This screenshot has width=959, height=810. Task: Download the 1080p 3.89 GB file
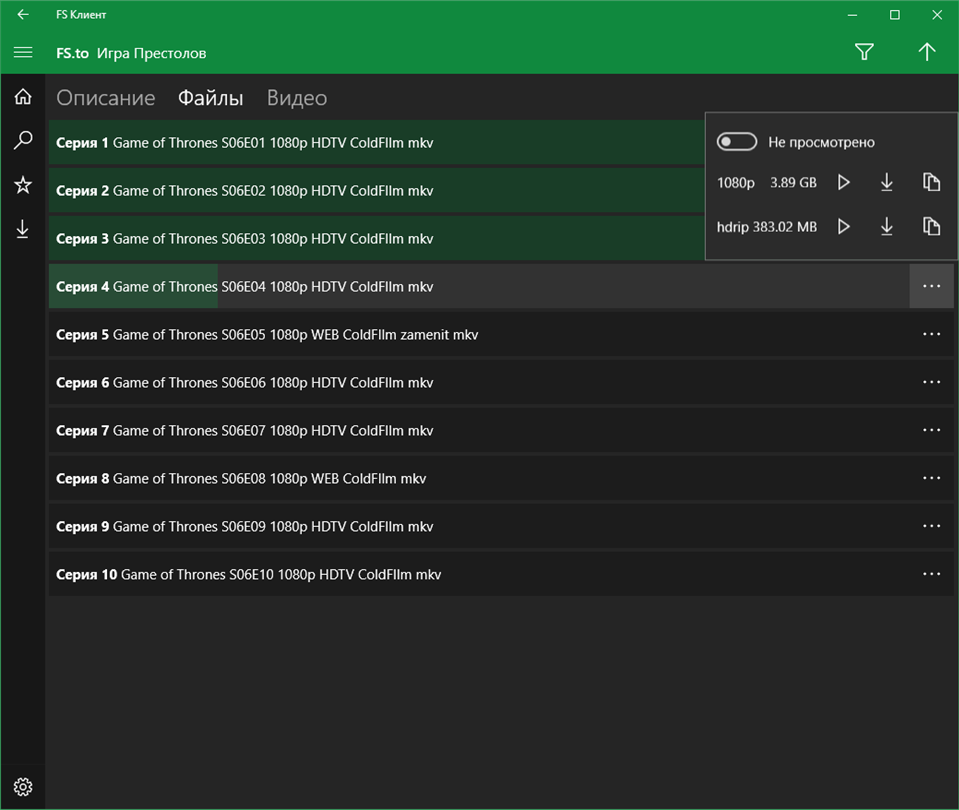click(x=886, y=182)
